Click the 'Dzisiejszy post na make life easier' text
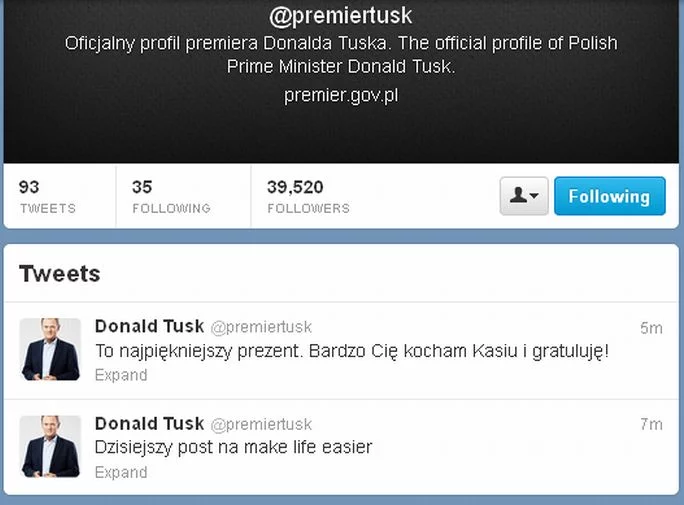Viewport: 684px width, 505px height. tap(233, 447)
